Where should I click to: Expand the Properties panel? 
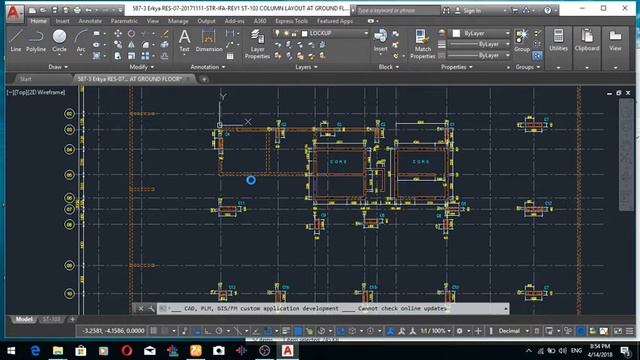click(x=457, y=67)
